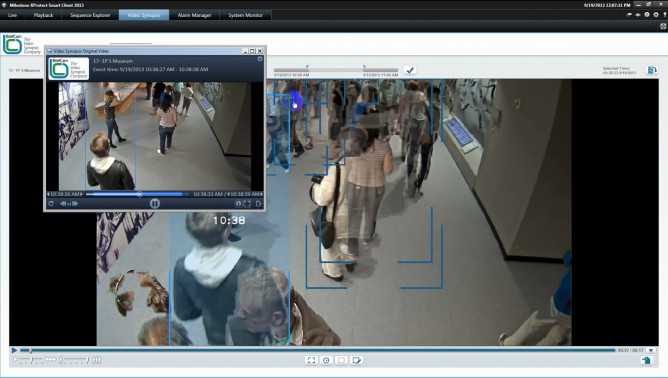
Task: Seek the popup video progress slider
Action: pyautogui.click(x=137, y=194)
